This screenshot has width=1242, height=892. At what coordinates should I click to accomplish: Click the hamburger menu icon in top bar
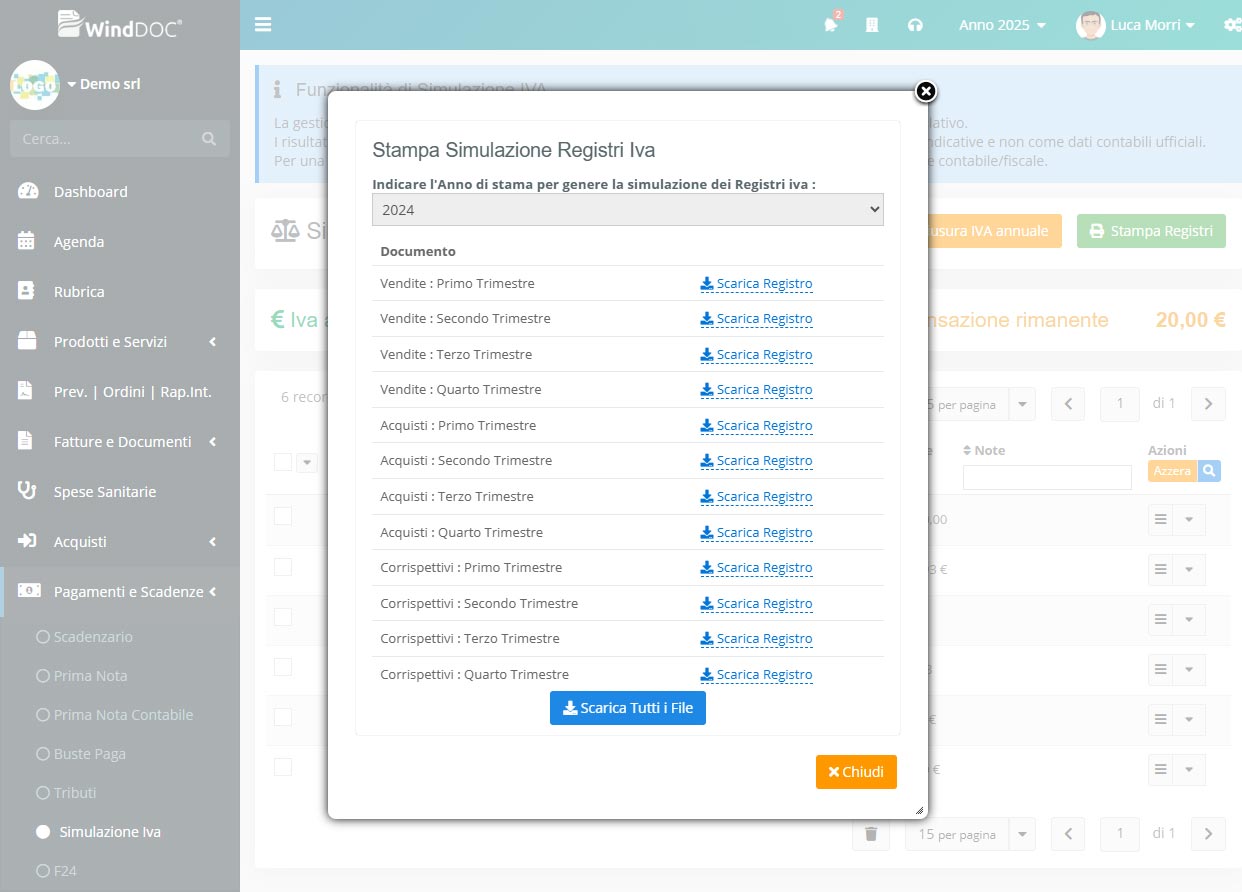[x=263, y=25]
